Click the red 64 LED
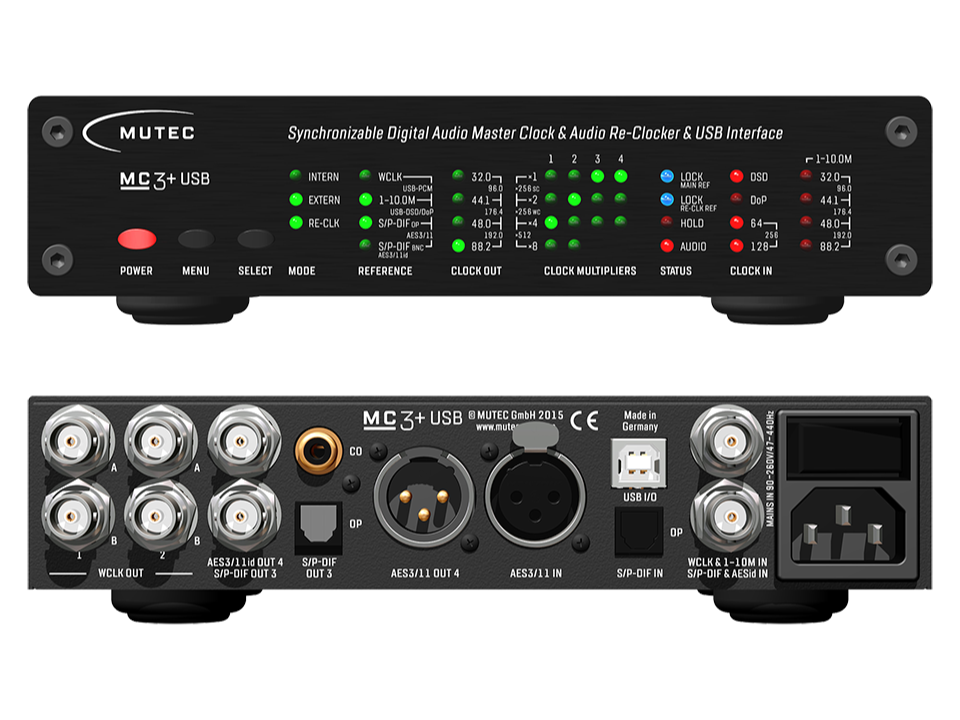Image resolution: width=960 pixels, height=720 pixels. [737, 222]
